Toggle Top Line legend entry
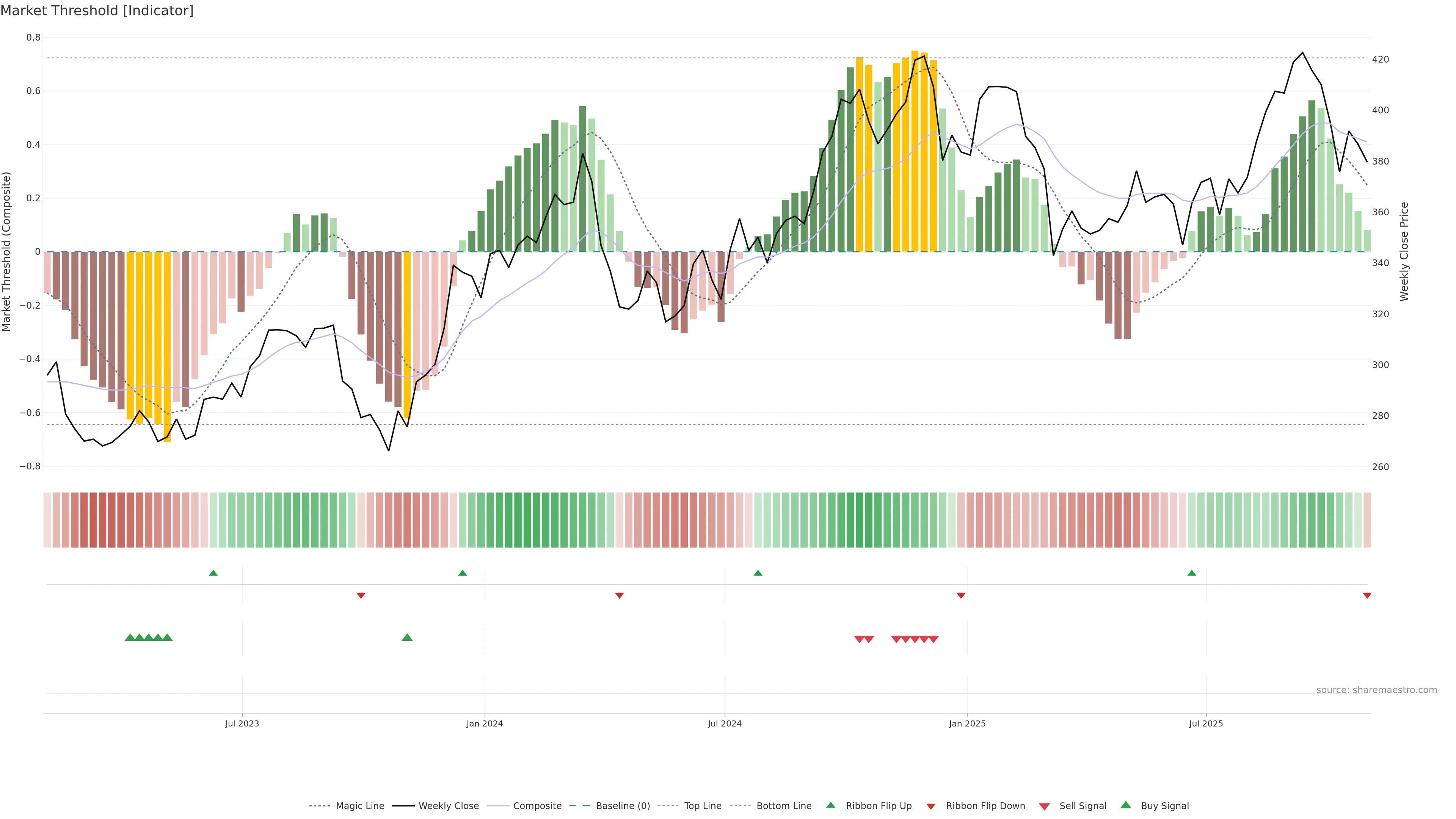The width and height of the screenshot is (1456, 819). point(703,806)
